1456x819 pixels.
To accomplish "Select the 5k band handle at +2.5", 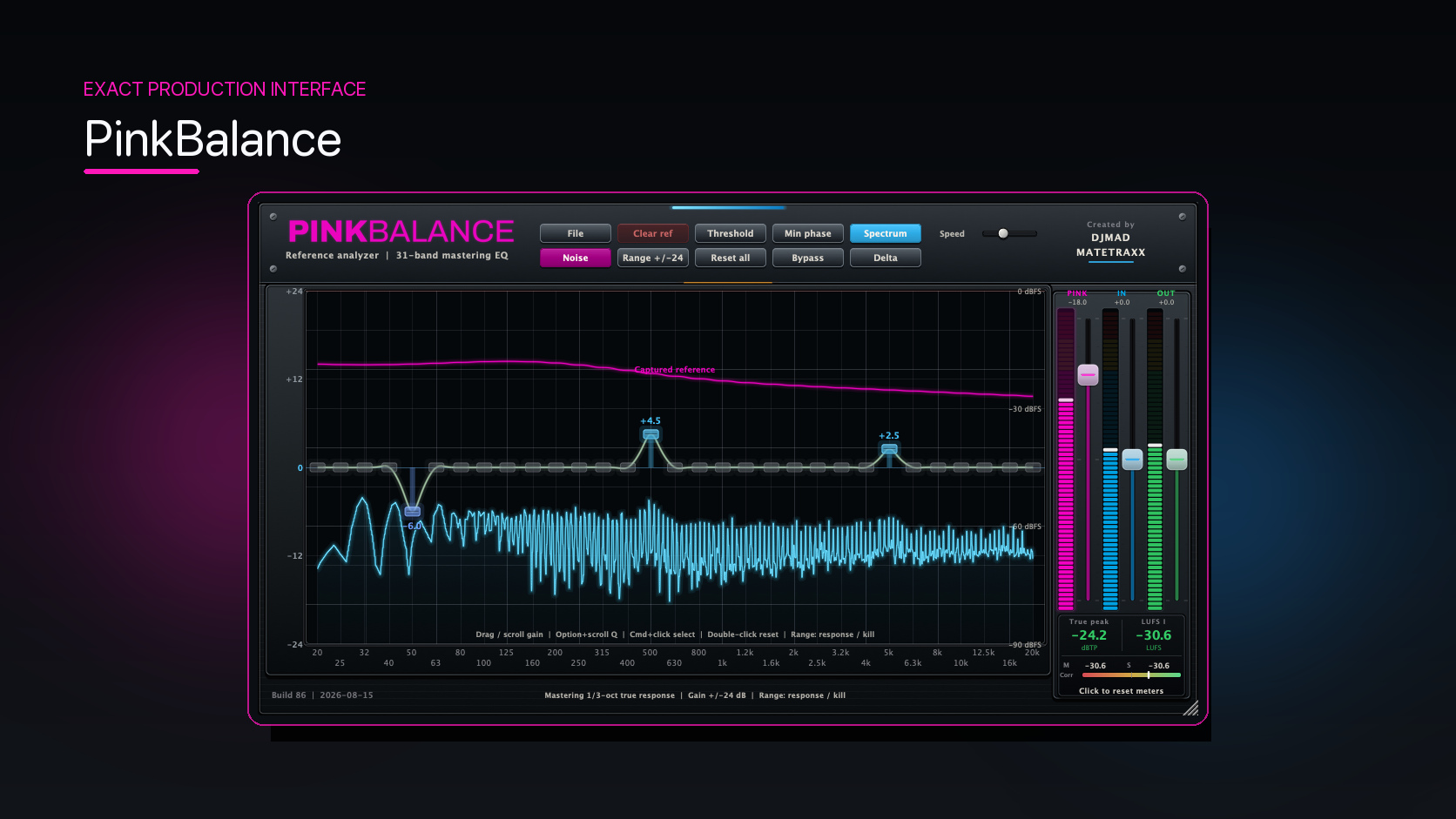I will click(889, 449).
